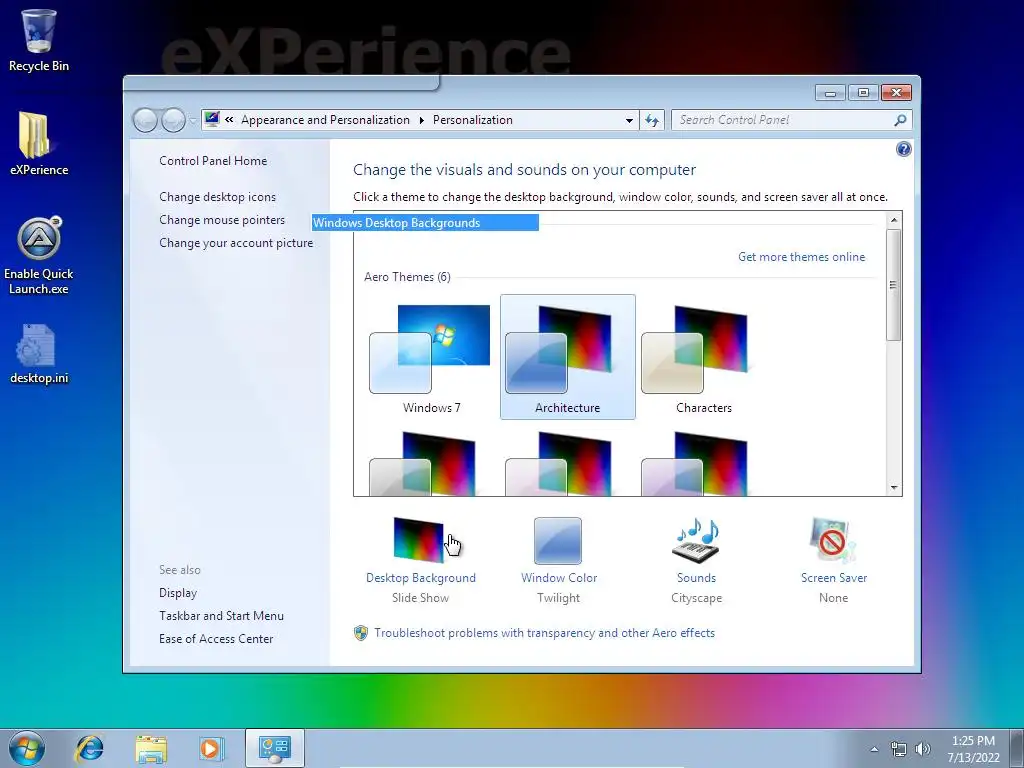Open the Screen Saver settings

(834, 560)
